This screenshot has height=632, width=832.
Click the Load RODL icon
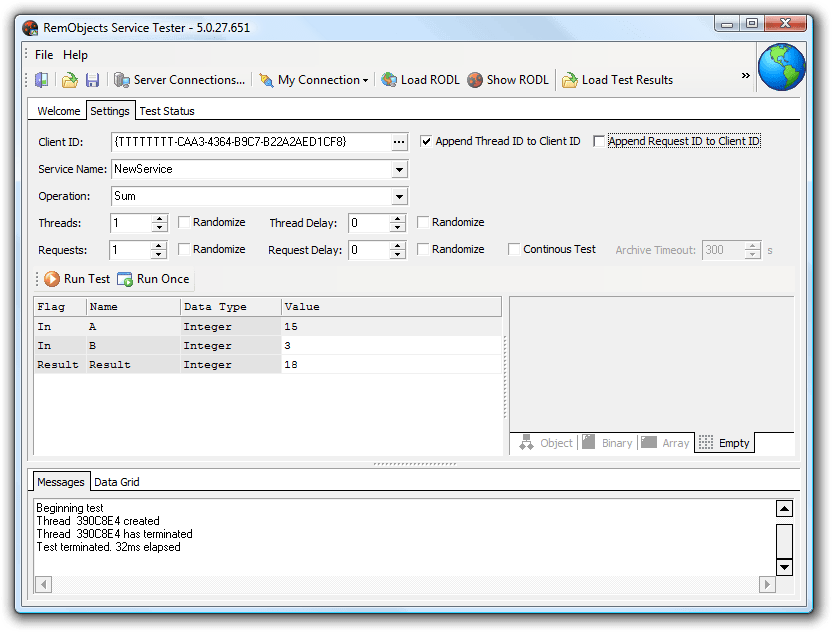(389, 80)
